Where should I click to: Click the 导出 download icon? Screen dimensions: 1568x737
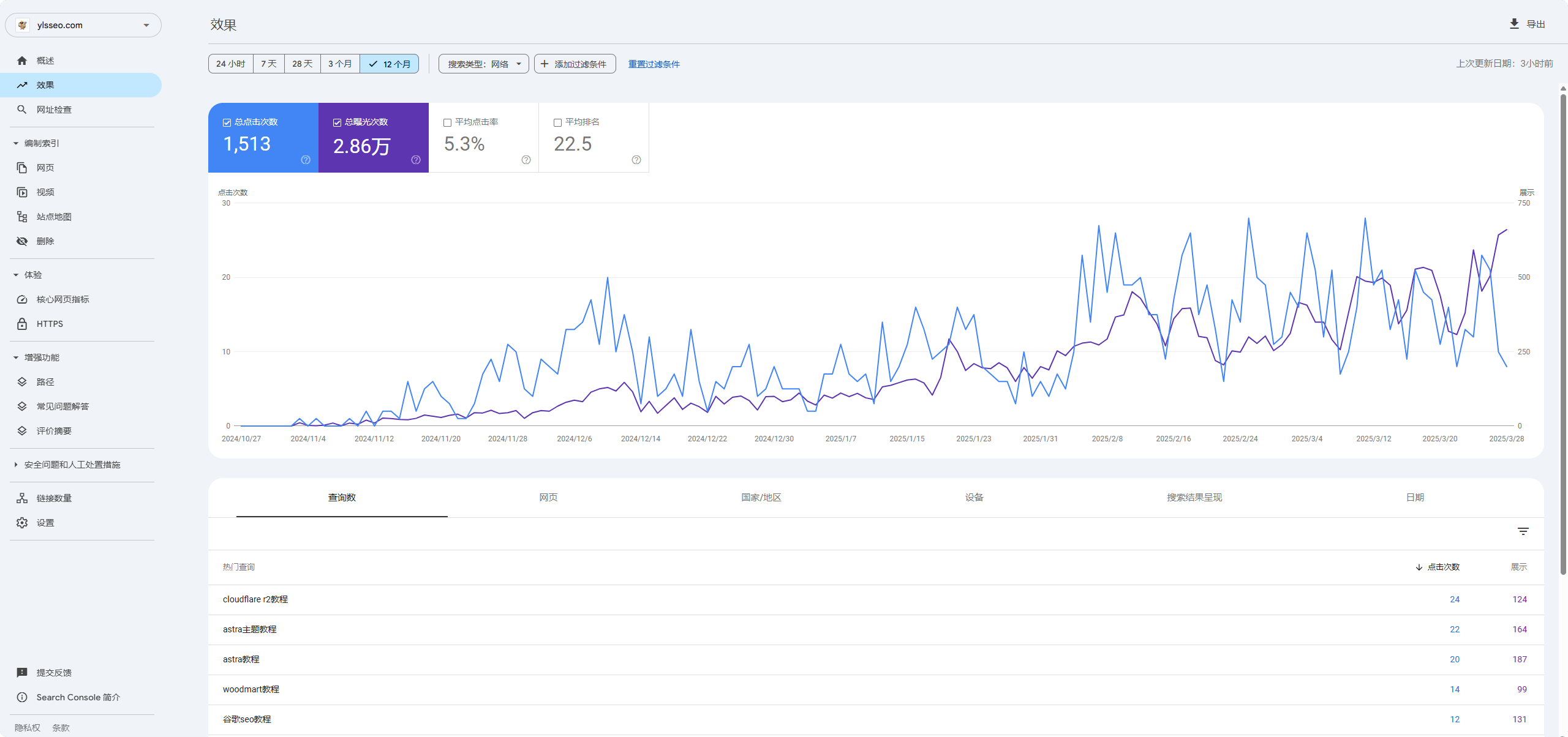tap(1514, 24)
